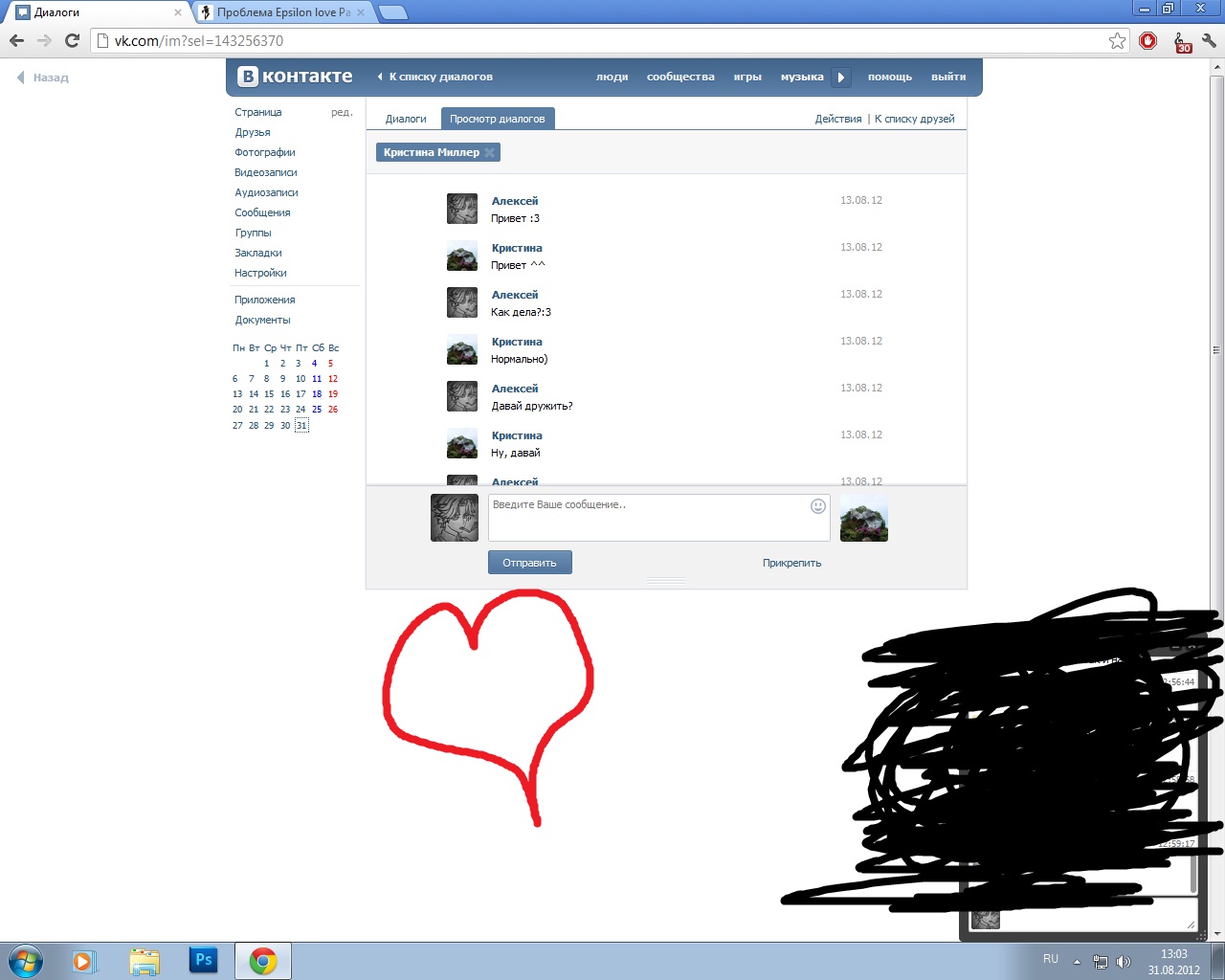1225x980 pixels.
Task: Open Алексей's avatar in the first message
Action: (x=462, y=209)
